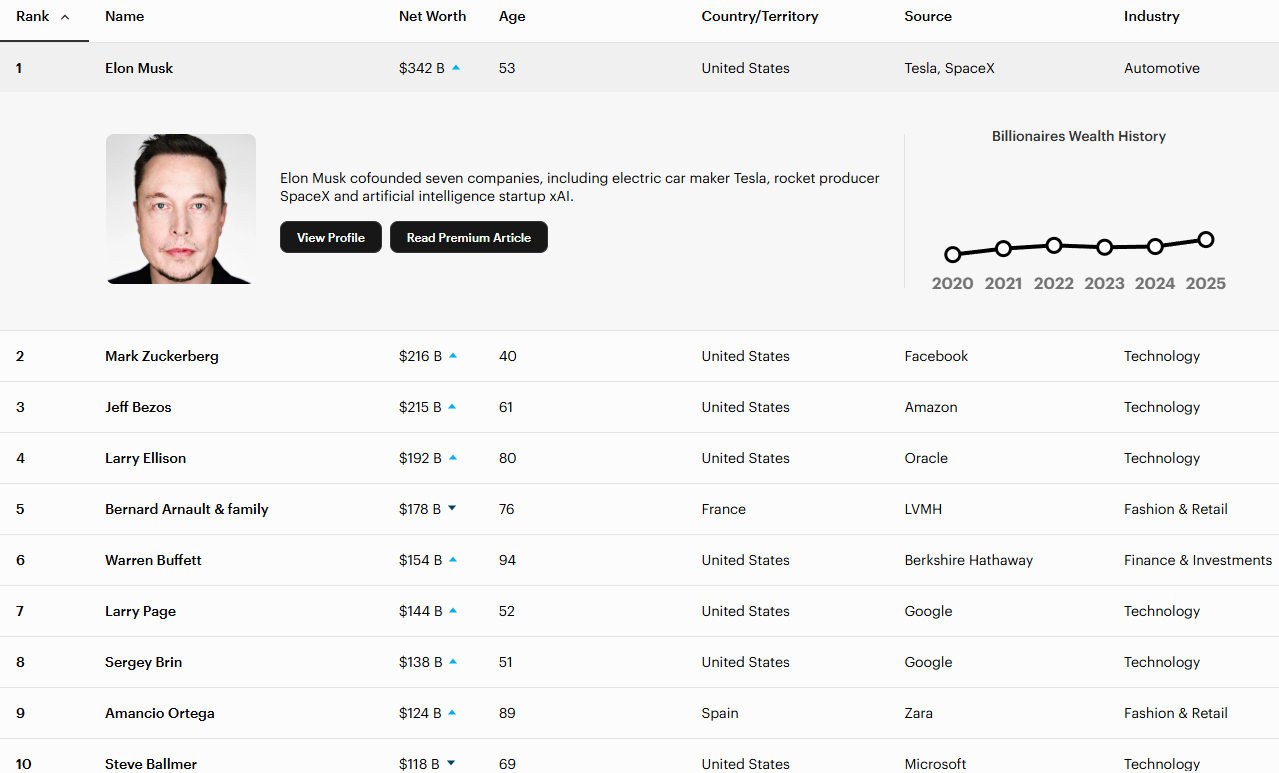Select the 2022 point on wealth chart

pyautogui.click(x=1053, y=245)
